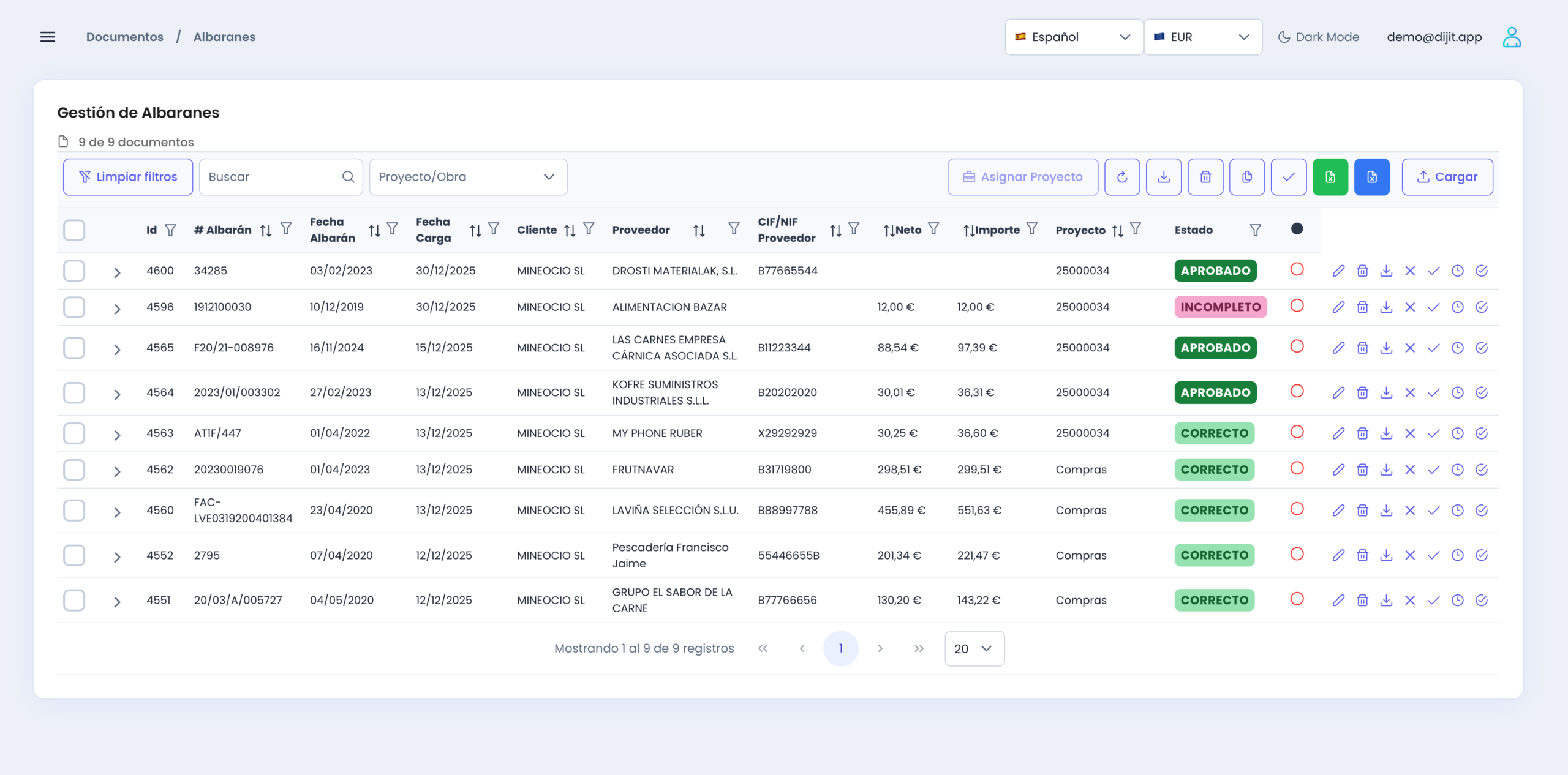
Task: Go to Documentos breadcrumb
Action: click(x=125, y=37)
